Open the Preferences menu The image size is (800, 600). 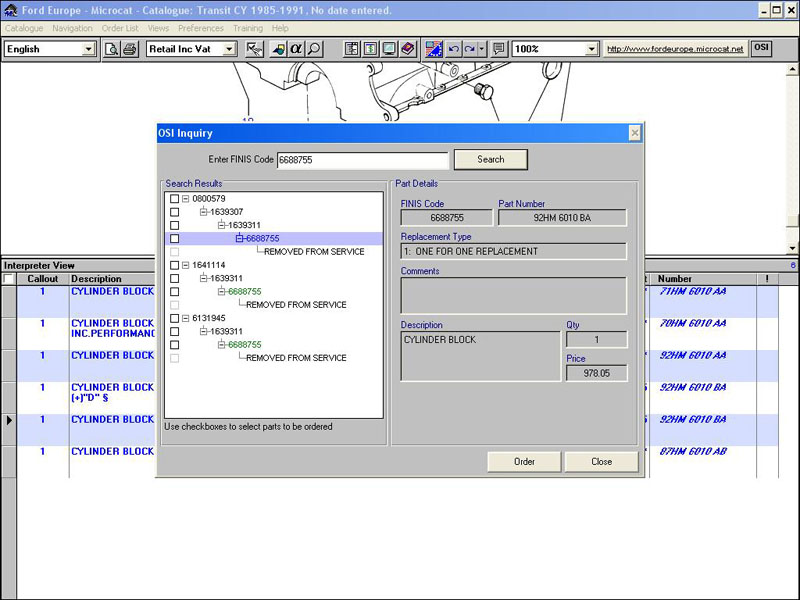coord(201,28)
